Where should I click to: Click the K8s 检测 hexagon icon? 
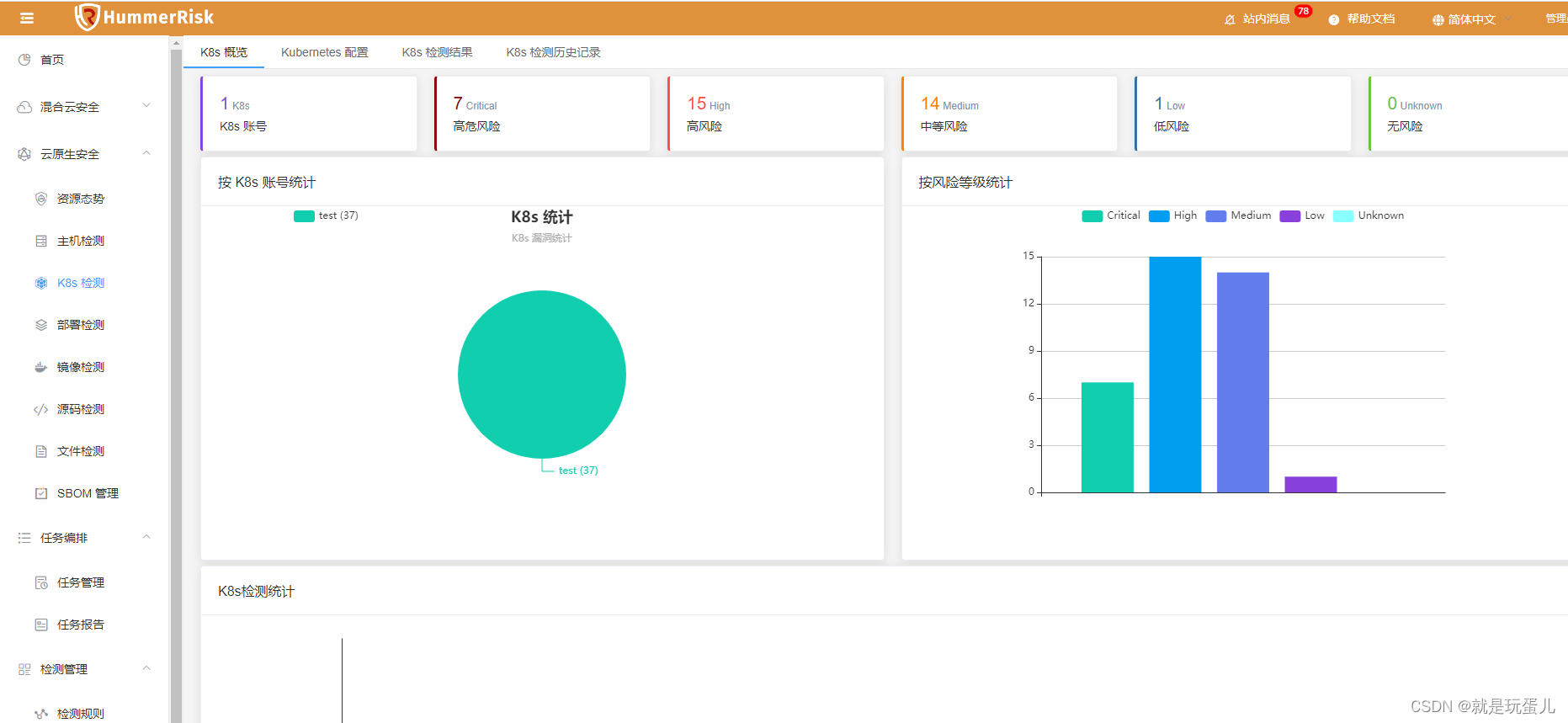coord(41,283)
